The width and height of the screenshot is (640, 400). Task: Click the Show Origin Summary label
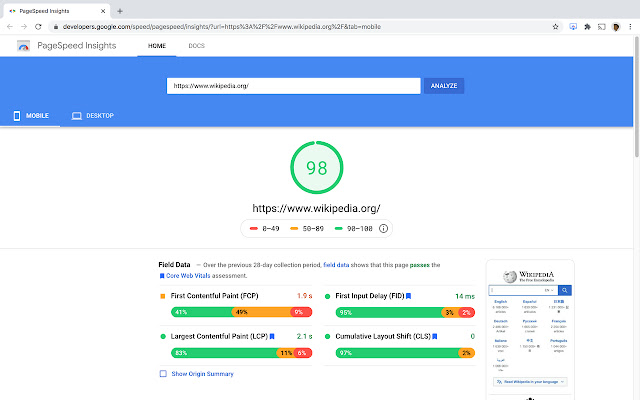[x=202, y=374]
